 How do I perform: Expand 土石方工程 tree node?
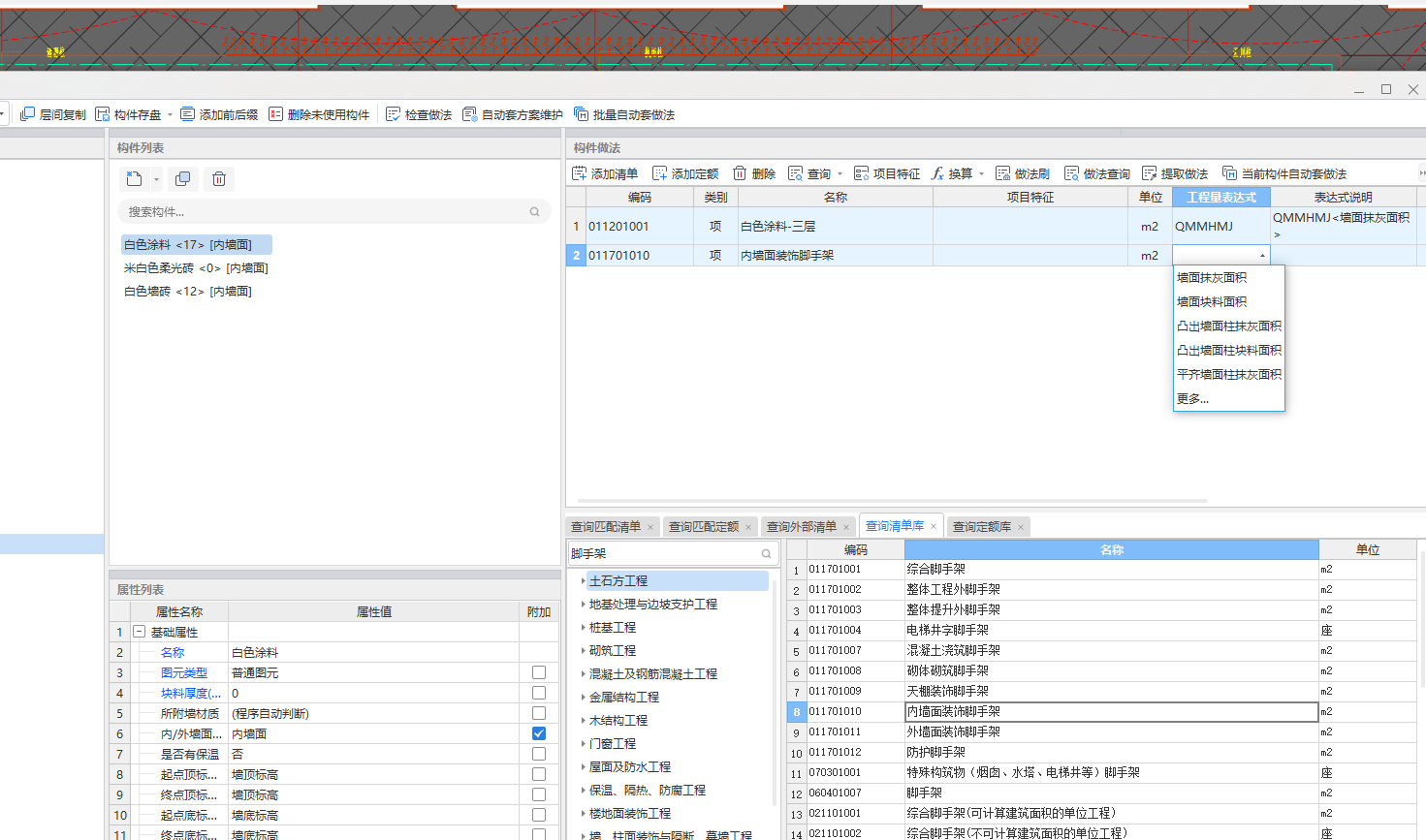coord(583,580)
